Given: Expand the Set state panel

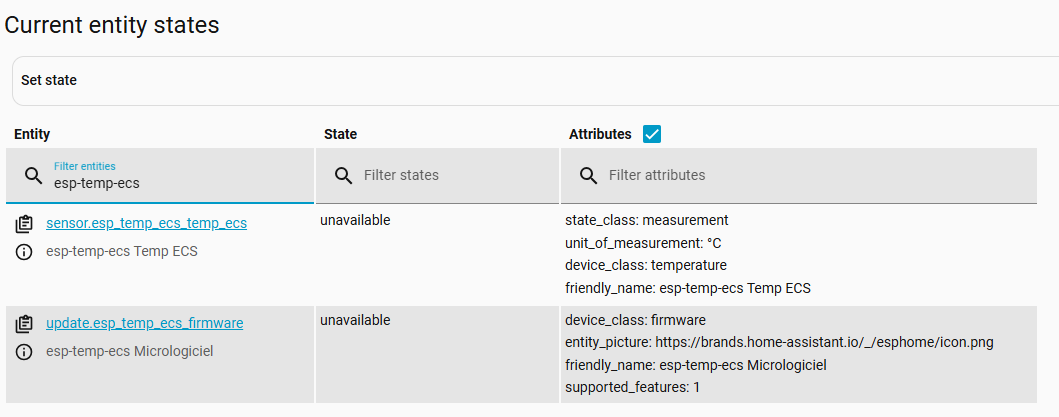Looking at the screenshot, I should pos(535,80).
